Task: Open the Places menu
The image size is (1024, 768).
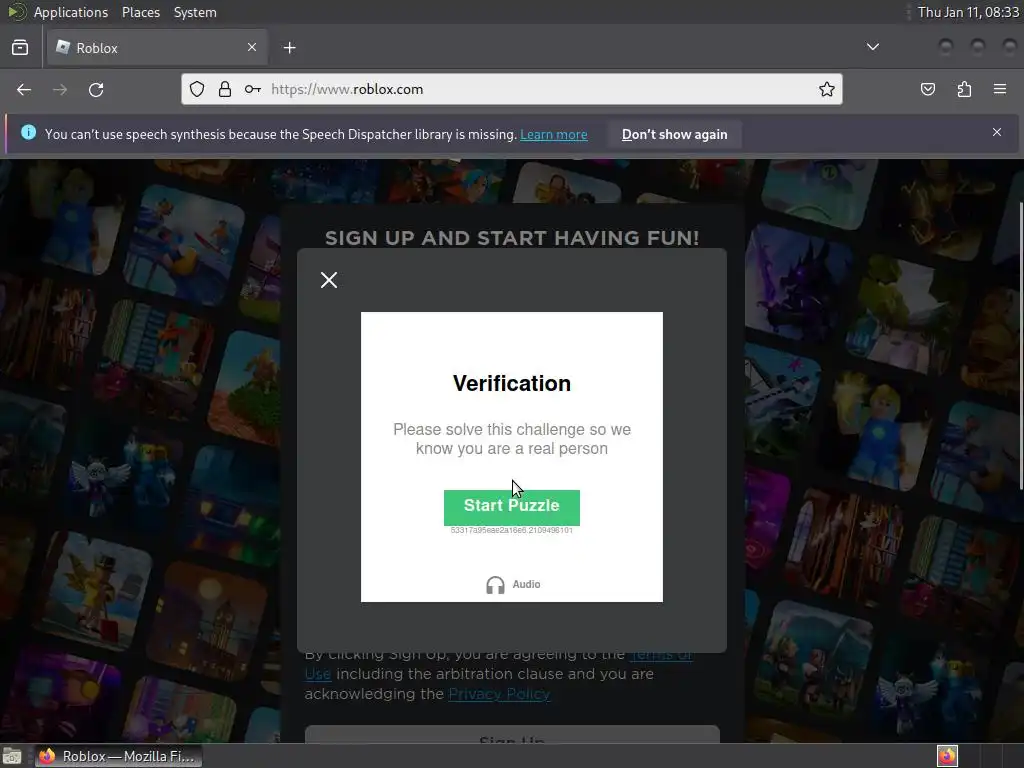Action: click(x=140, y=12)
